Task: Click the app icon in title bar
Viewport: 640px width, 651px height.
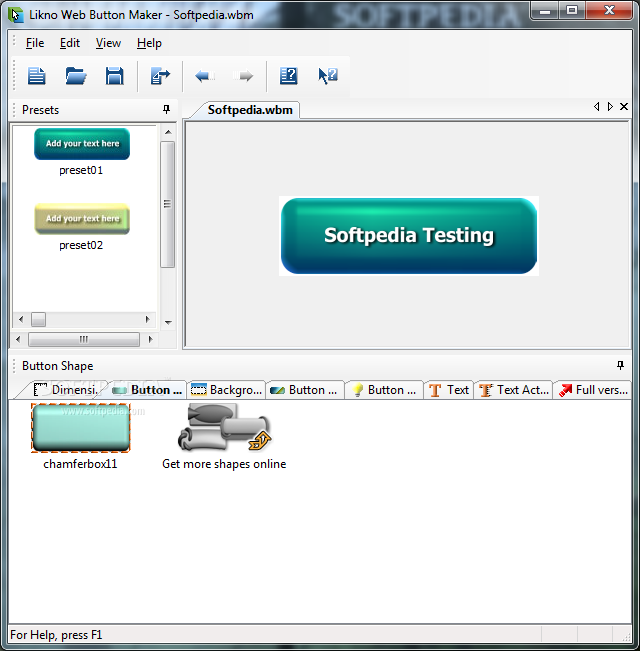Action: 16,15
